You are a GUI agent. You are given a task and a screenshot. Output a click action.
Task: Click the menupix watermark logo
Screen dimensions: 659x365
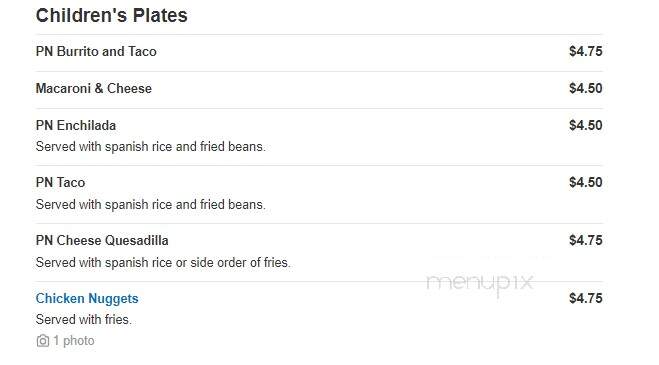click(480, 283)
